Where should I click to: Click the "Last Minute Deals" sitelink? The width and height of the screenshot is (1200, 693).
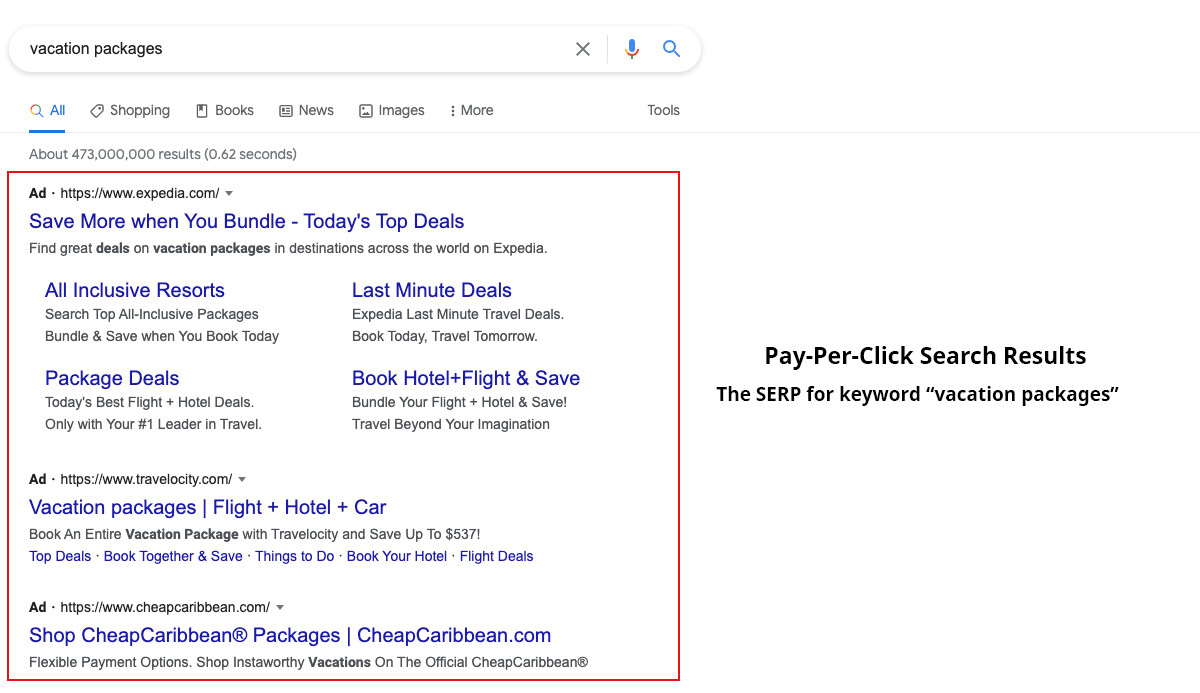[431, 290]
